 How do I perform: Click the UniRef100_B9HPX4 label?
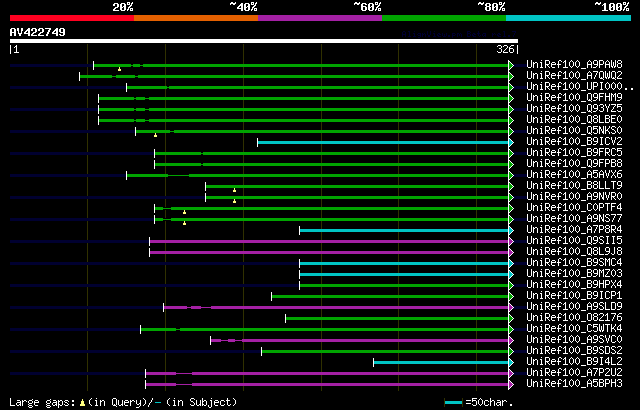tap(574, 285)
